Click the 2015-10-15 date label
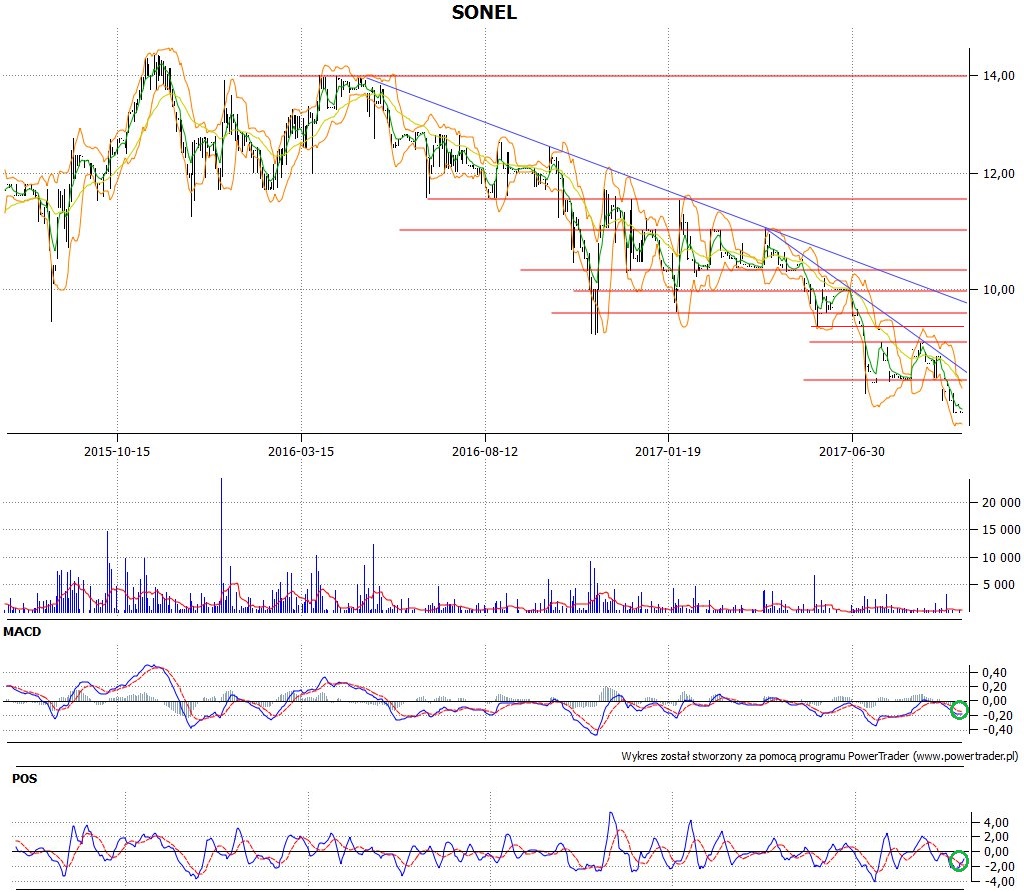1024x892 pixels. pos(117,451)
